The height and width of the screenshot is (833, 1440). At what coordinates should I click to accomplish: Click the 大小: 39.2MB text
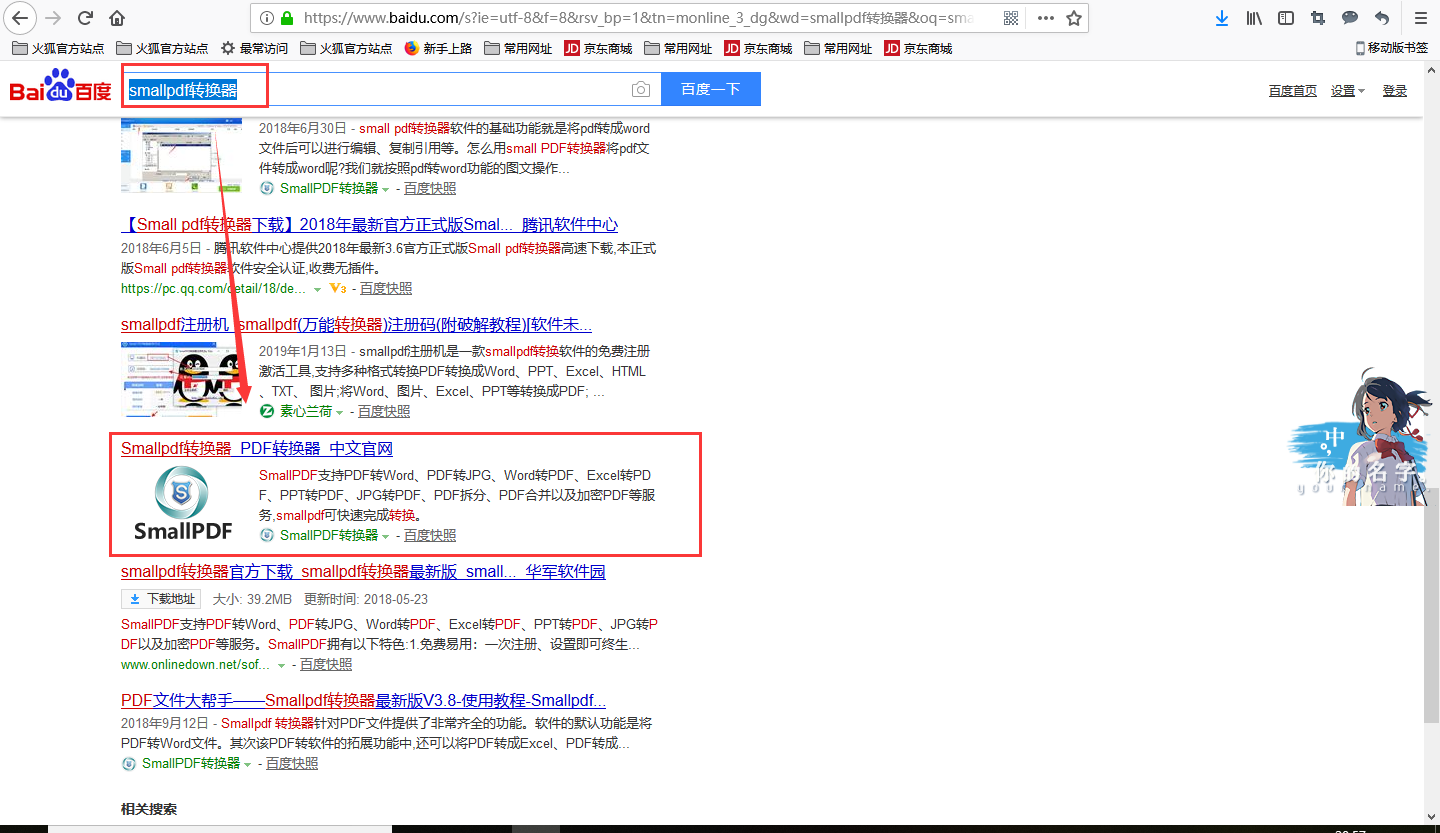(252, 600)
